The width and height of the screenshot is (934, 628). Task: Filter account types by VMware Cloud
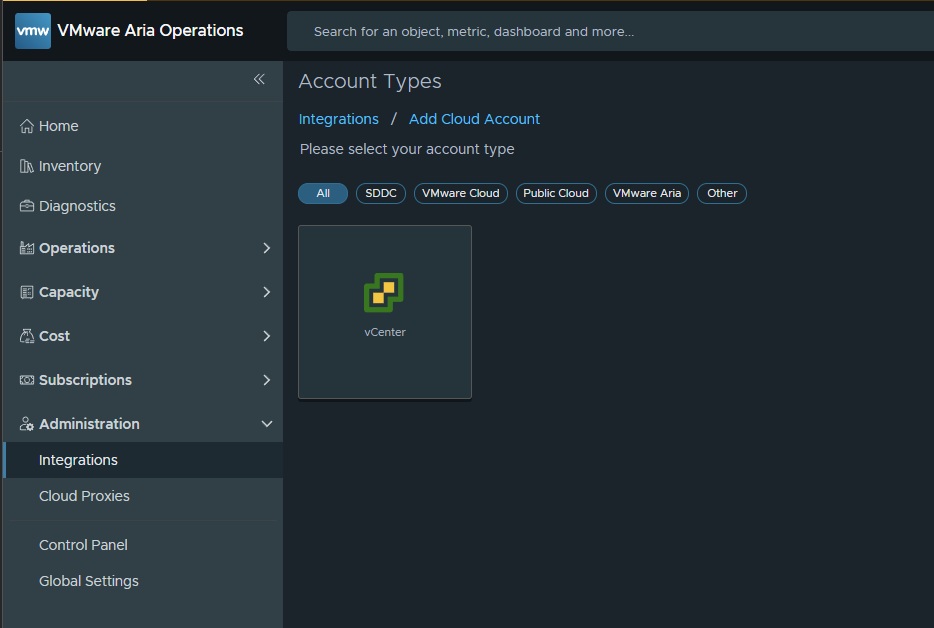coord(460,193)
